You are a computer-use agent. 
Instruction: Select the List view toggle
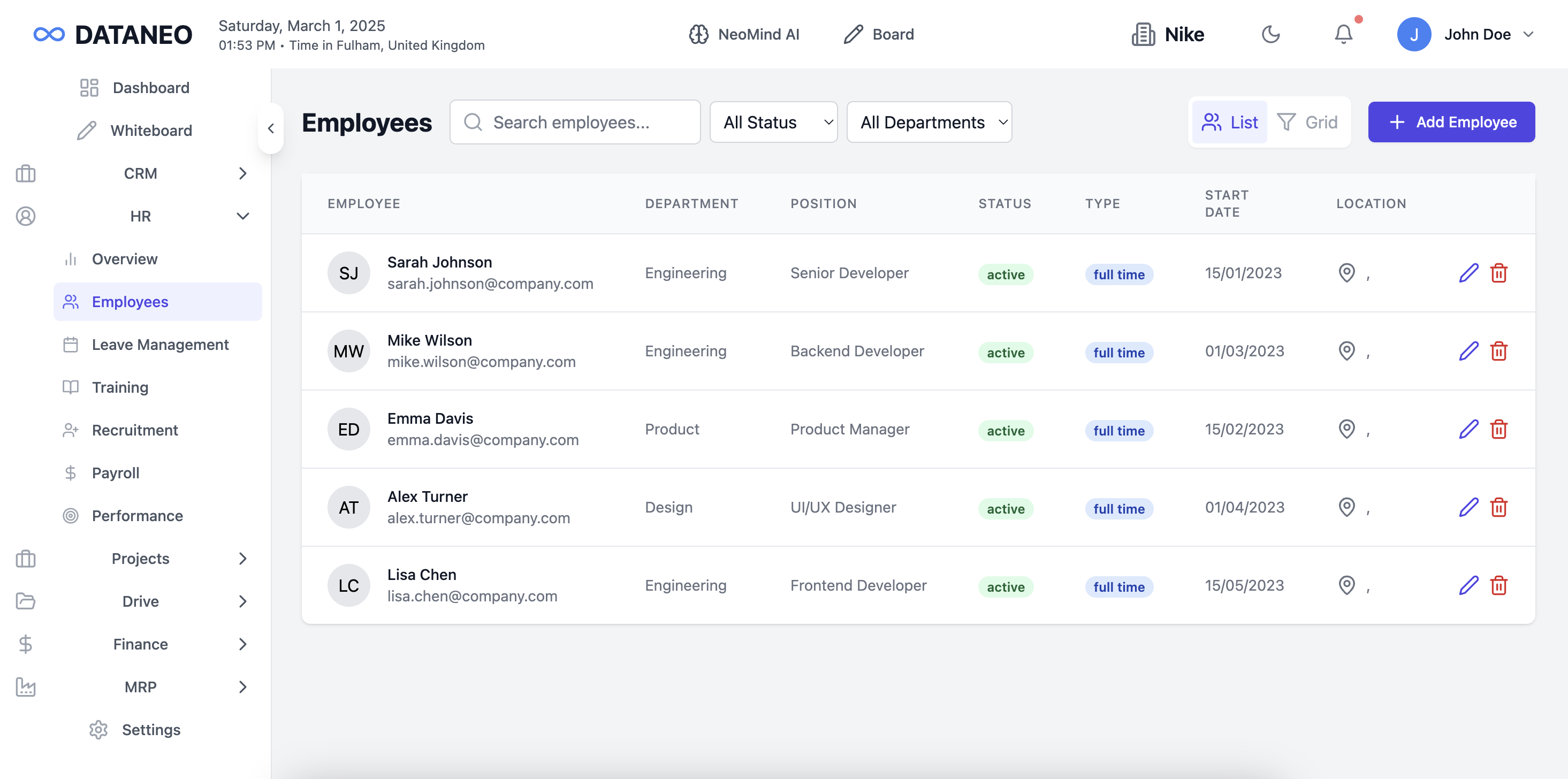tap(1229, 123)
